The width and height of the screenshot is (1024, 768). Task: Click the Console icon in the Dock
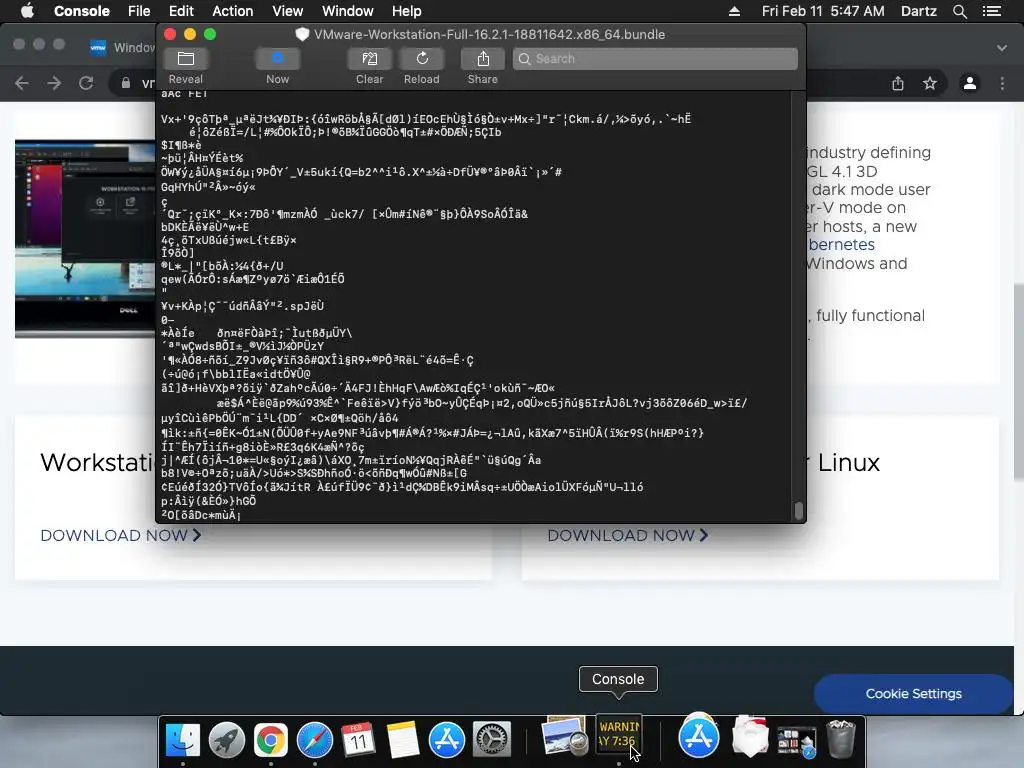point(618,735)
